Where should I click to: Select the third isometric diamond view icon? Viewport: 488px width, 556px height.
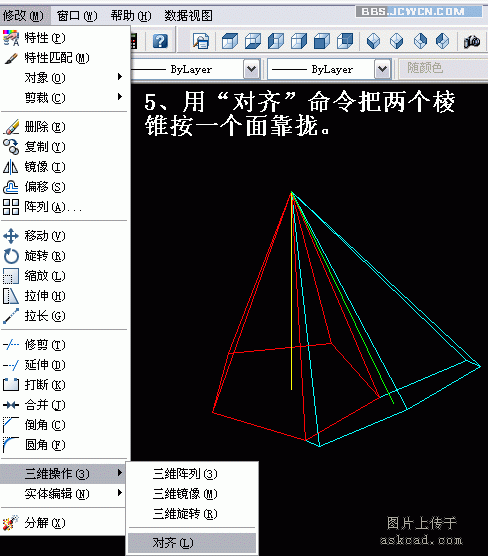click(x=420, y=41)
